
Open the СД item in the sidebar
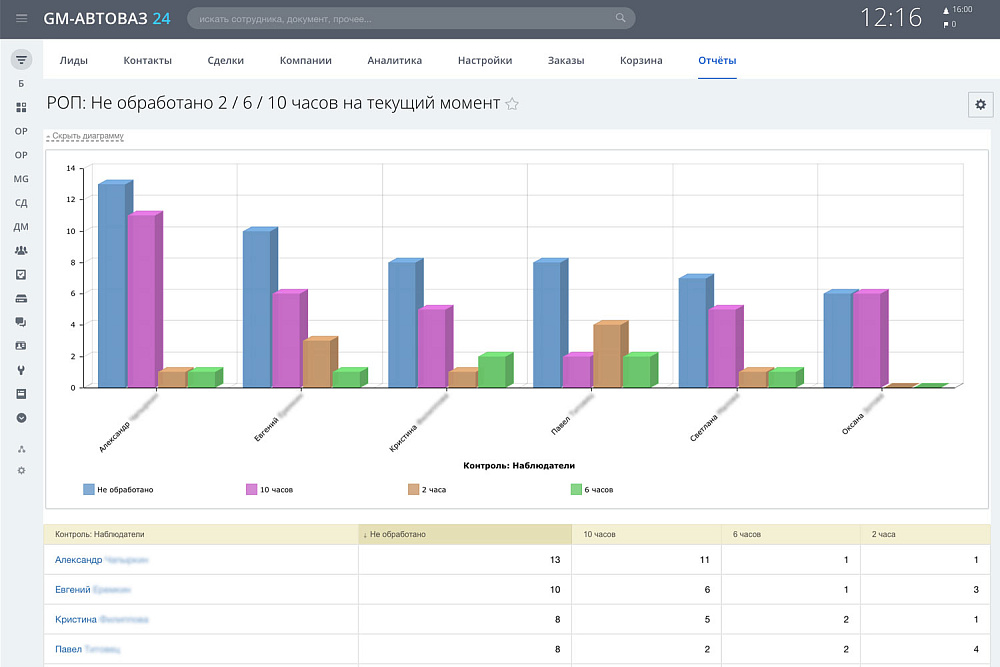21,203
